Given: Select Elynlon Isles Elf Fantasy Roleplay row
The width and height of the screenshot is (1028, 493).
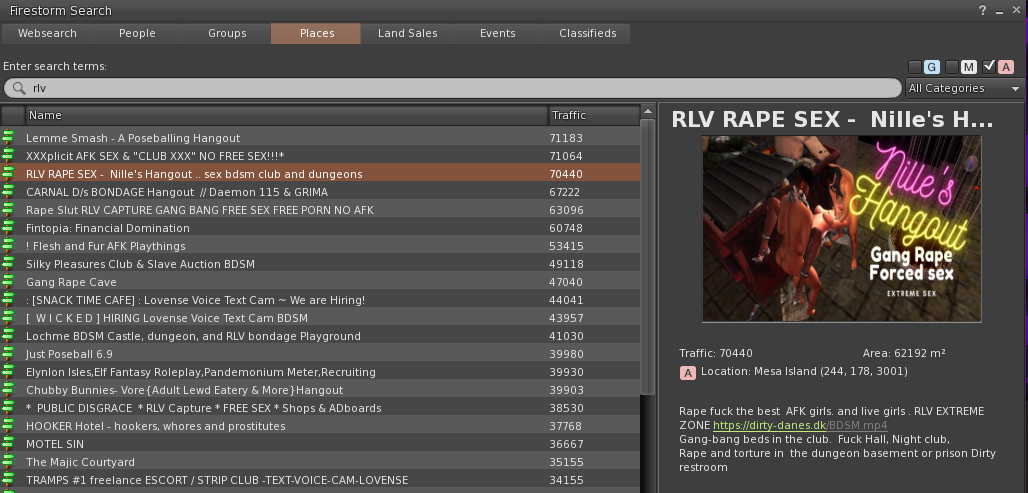Looking at the screenshot, I should [x=320, y=372].
